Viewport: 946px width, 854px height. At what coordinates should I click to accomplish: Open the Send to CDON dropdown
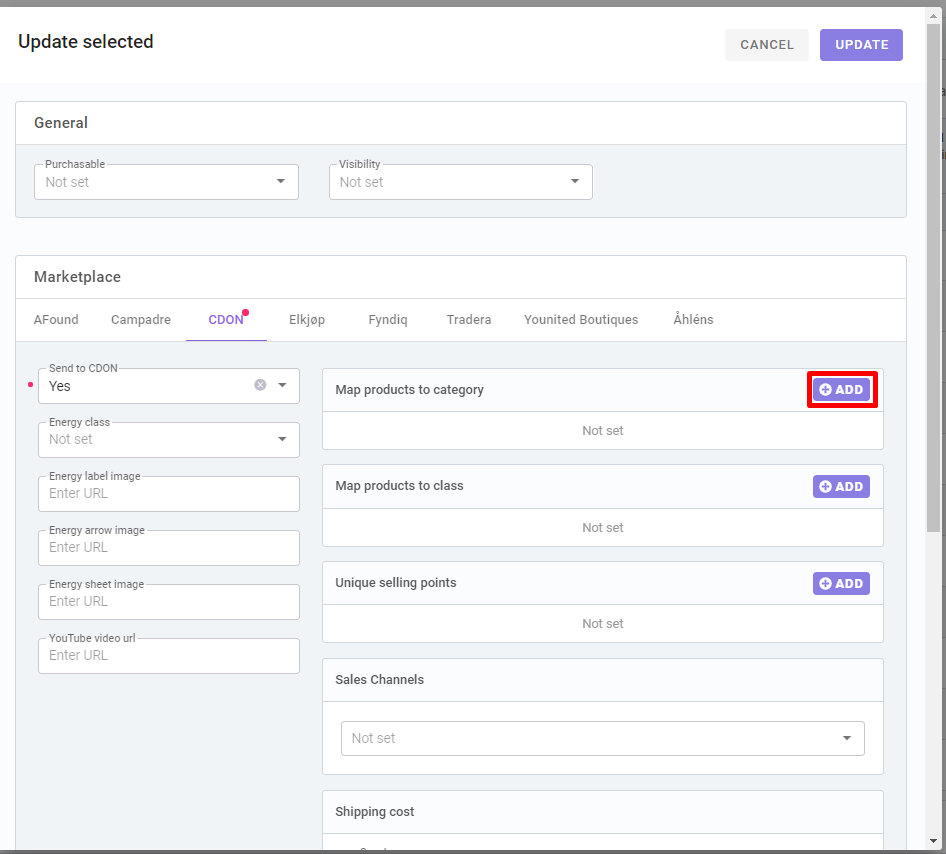pos(282,385)
